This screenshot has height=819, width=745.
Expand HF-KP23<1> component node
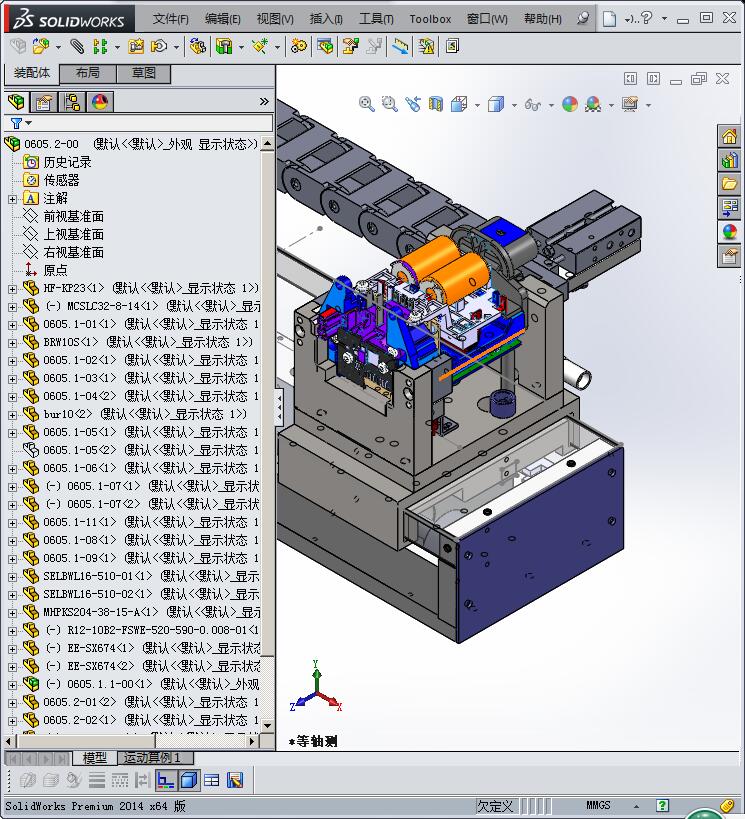(x=13, y=289)
